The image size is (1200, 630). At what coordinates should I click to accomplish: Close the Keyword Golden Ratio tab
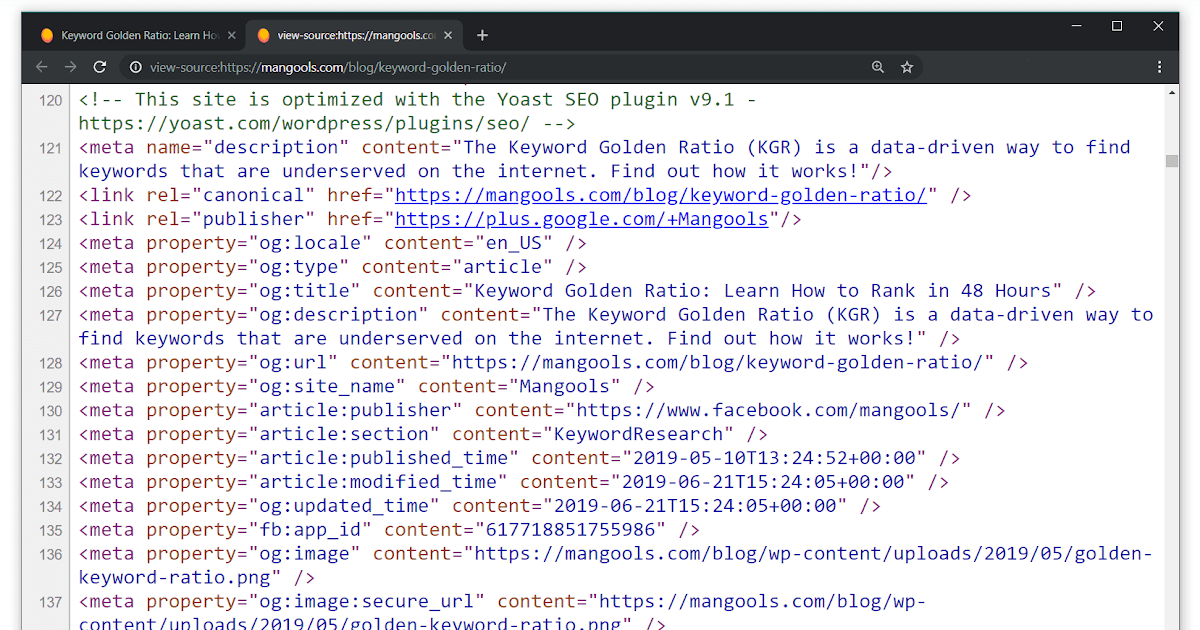232,35
